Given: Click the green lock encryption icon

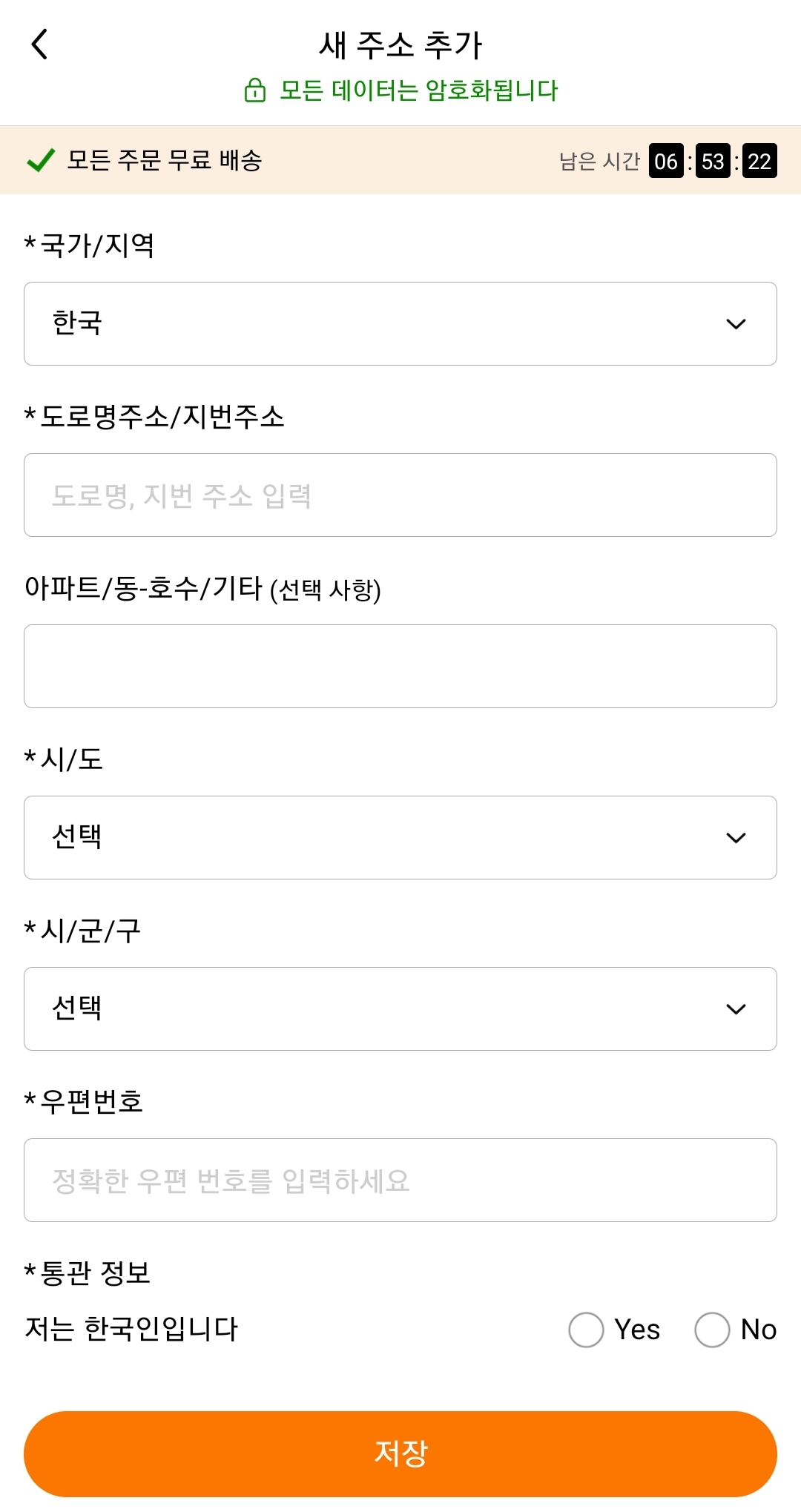Looking at the screenshot, I should click(x=254, y=90).
